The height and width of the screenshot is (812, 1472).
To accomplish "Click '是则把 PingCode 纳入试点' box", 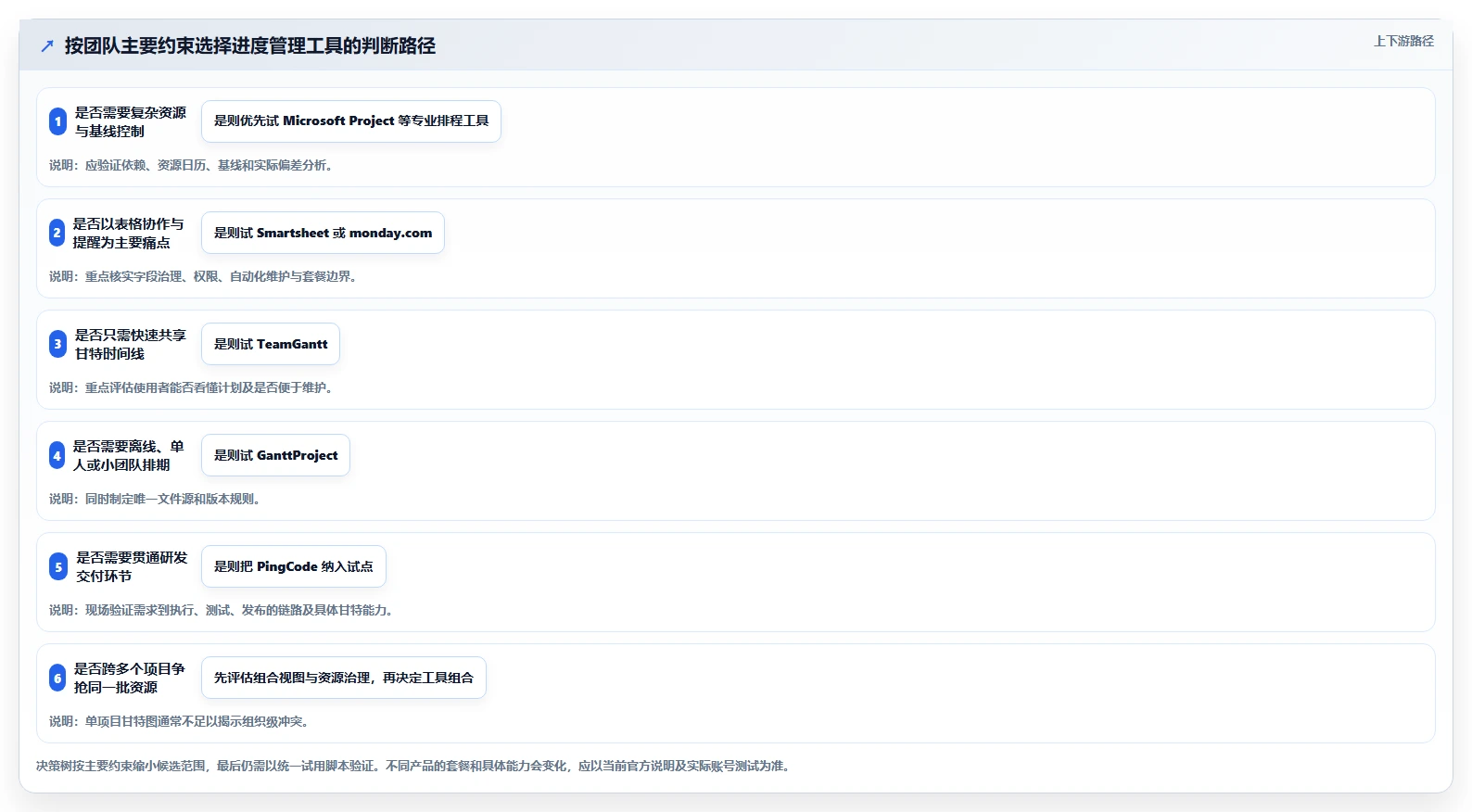I will 294,566.
